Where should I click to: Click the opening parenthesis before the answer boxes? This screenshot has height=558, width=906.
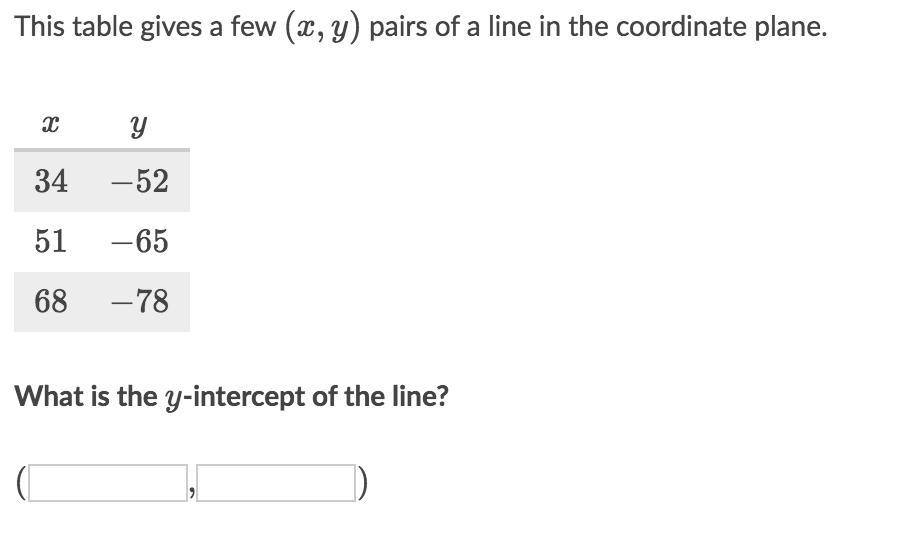(21, 483)
